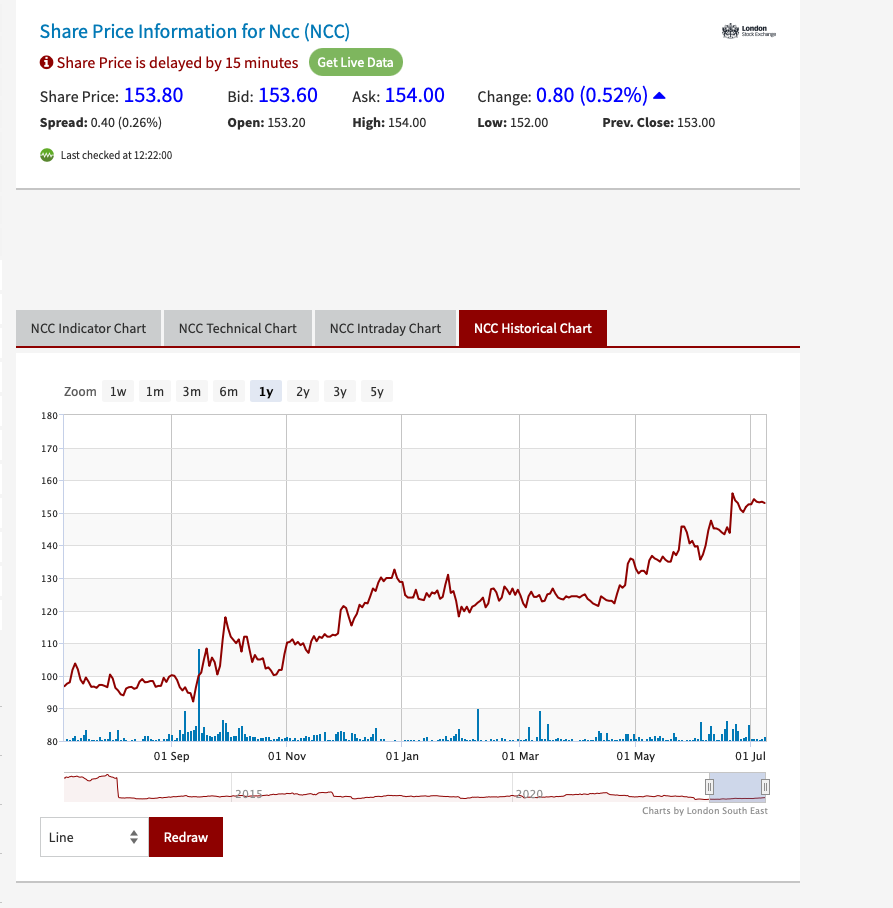Viewport: 893px width, 908px height.
Task: Click the Last checked at 12:22:00 text
Action: 116,155
